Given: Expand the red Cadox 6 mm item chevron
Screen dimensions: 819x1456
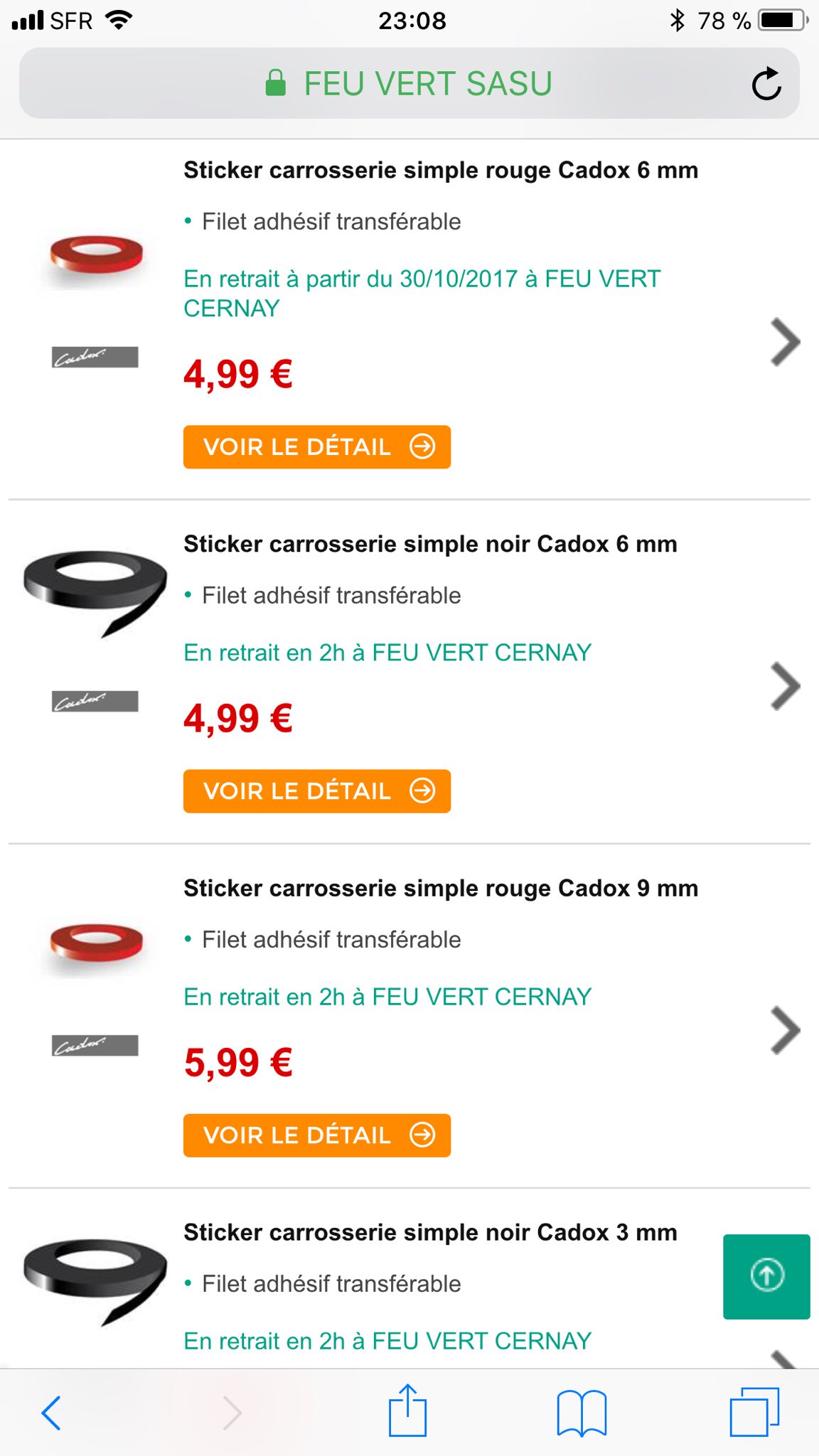Looking at the screenshot, I should coord(785,342).
